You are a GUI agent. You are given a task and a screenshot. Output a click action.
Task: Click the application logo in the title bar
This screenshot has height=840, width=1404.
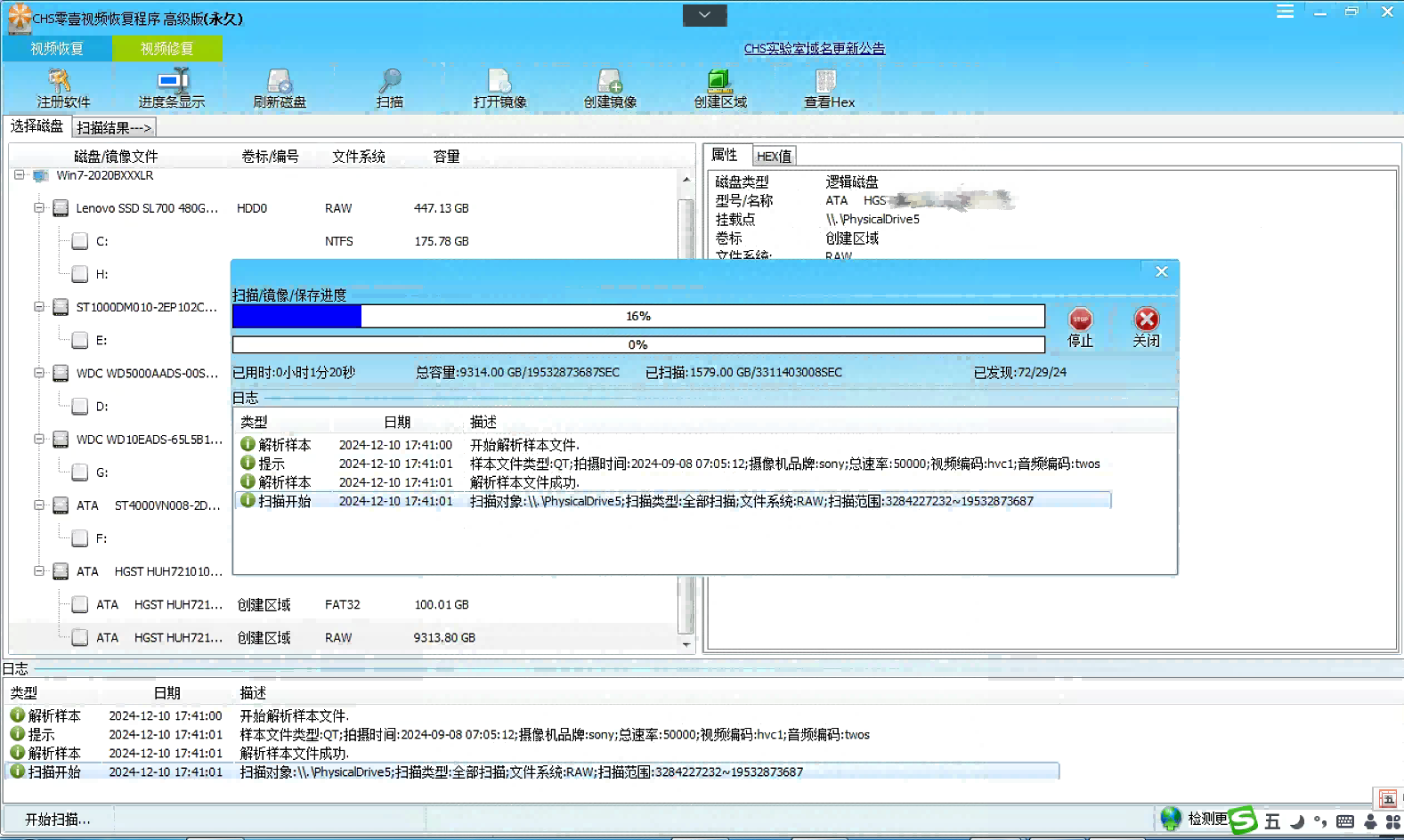tap(19, 17)
